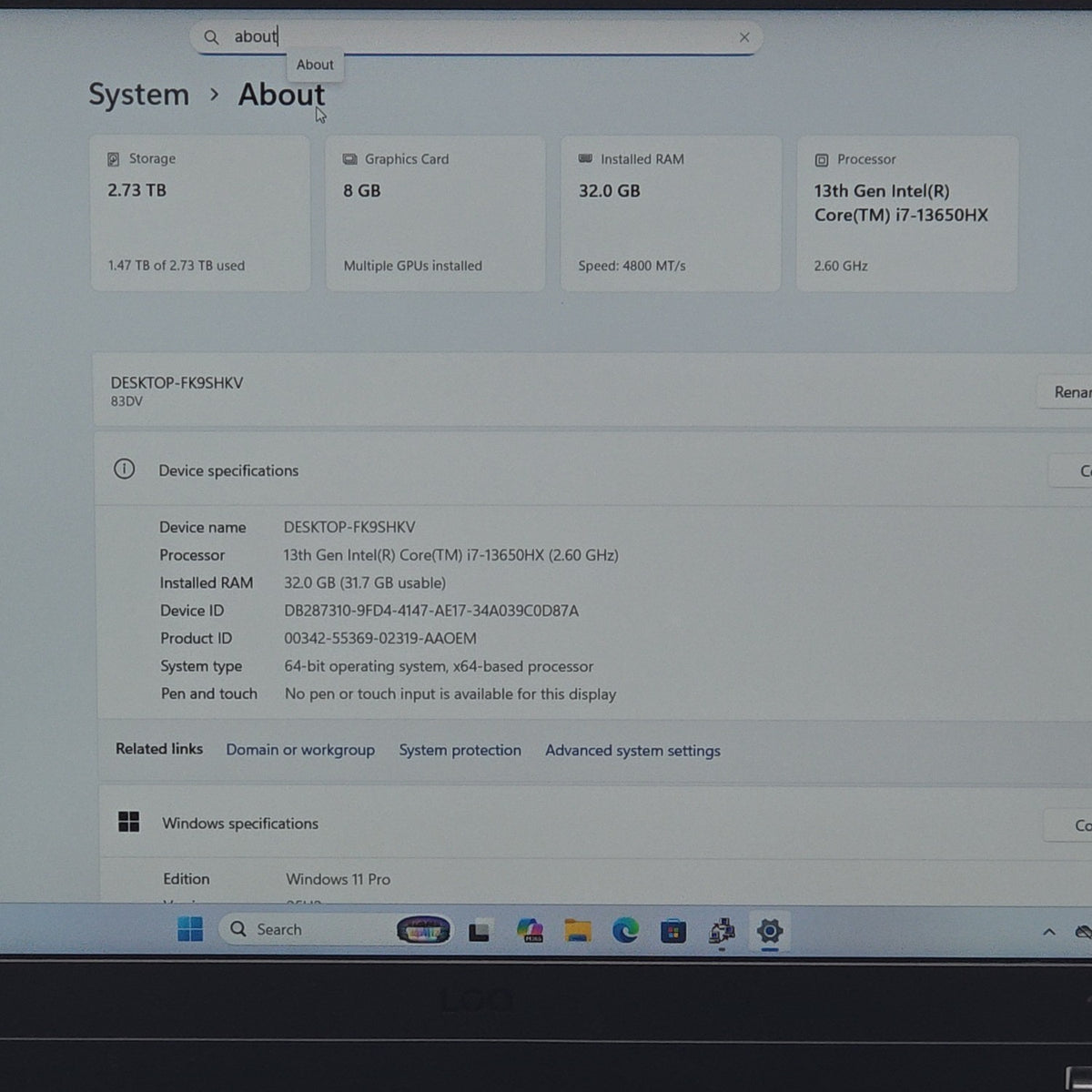This screenshot has width=1092, height=1092.
Task: Select Product ID 00342-55369-02319-AAOEM
Action: coord(380,639)
